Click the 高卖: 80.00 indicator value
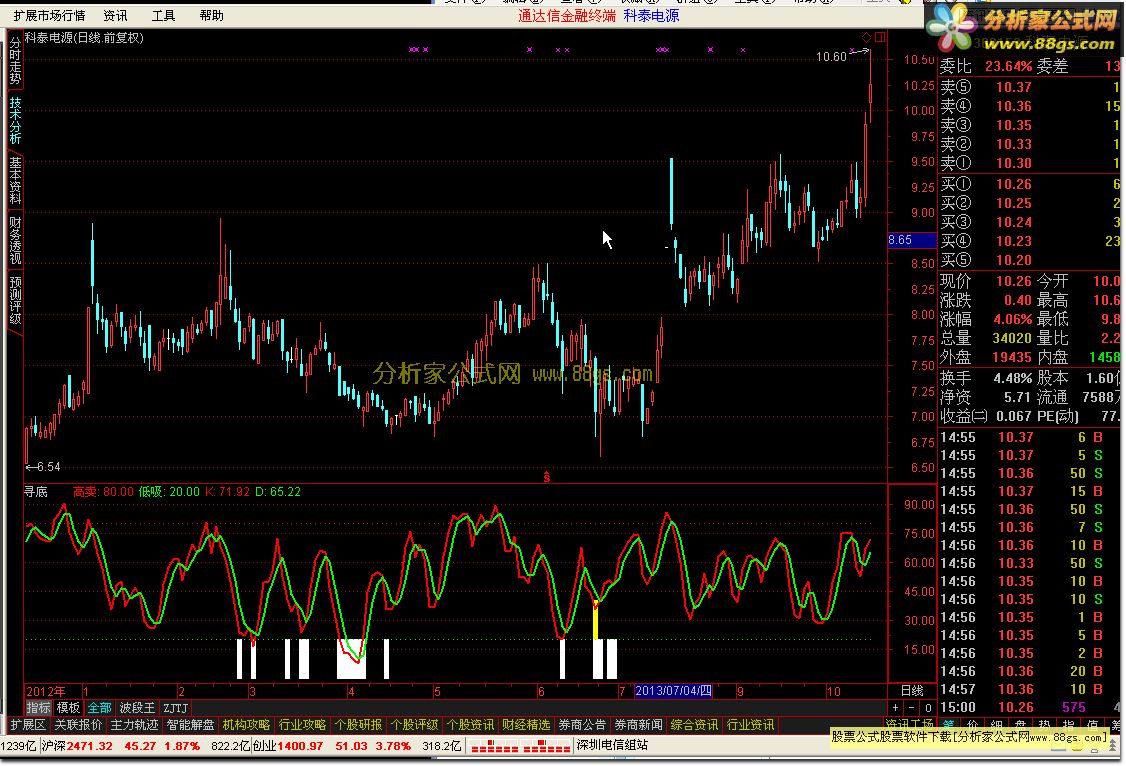The height and width of the screenshot is (766, 1126). [x=103, y=492]
